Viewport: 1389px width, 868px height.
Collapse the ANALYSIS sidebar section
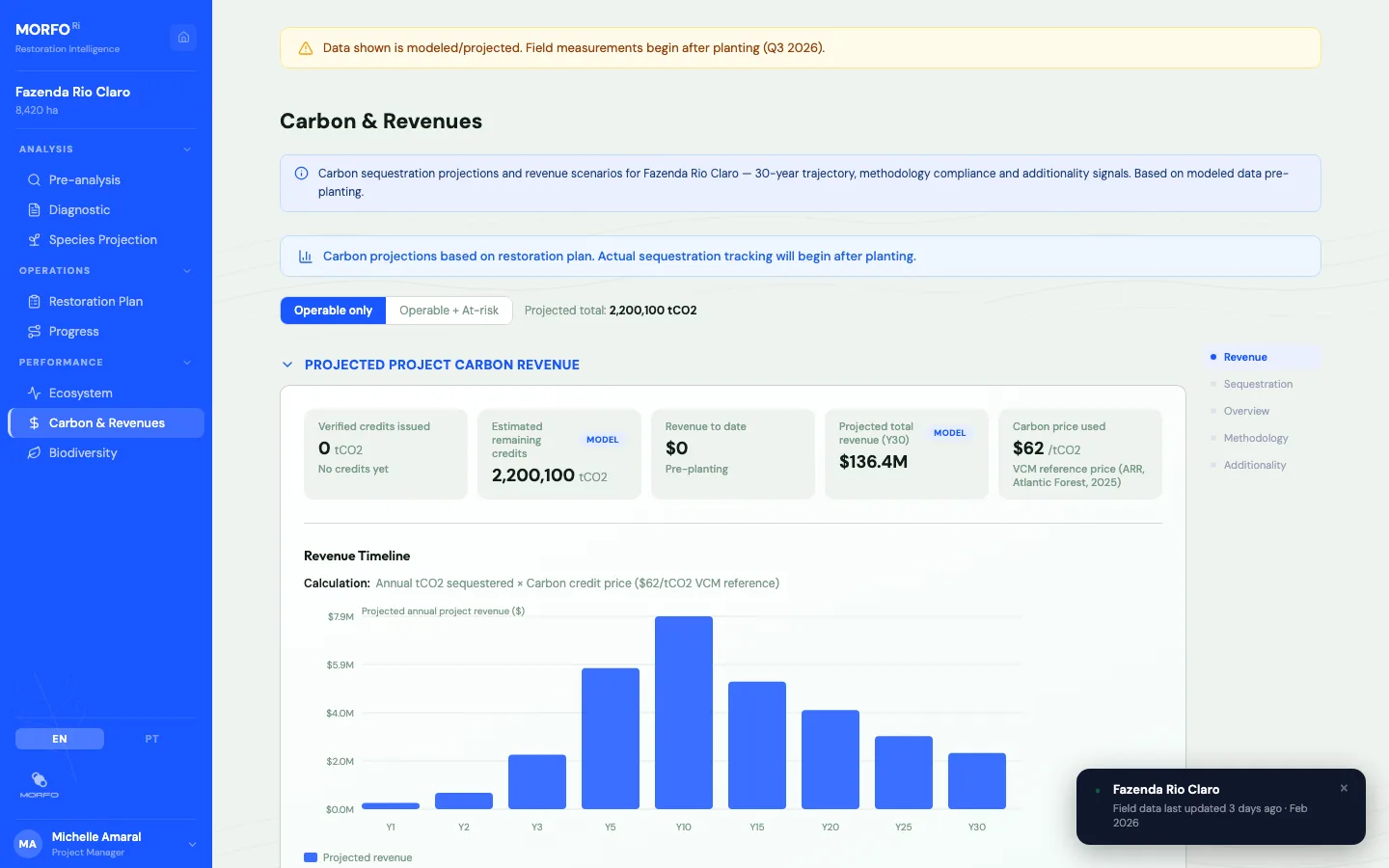[187, 149]
